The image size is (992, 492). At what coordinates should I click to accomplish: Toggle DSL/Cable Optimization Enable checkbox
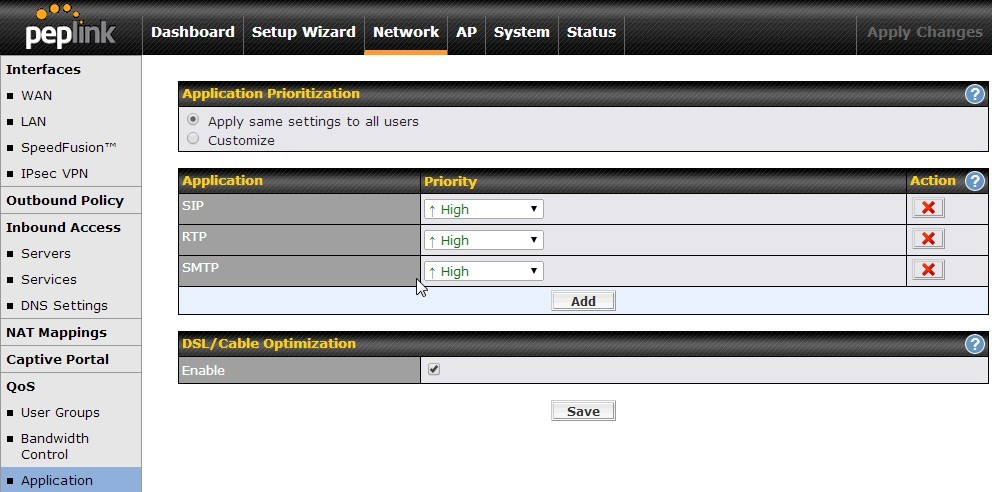click(x=433, y=369)
